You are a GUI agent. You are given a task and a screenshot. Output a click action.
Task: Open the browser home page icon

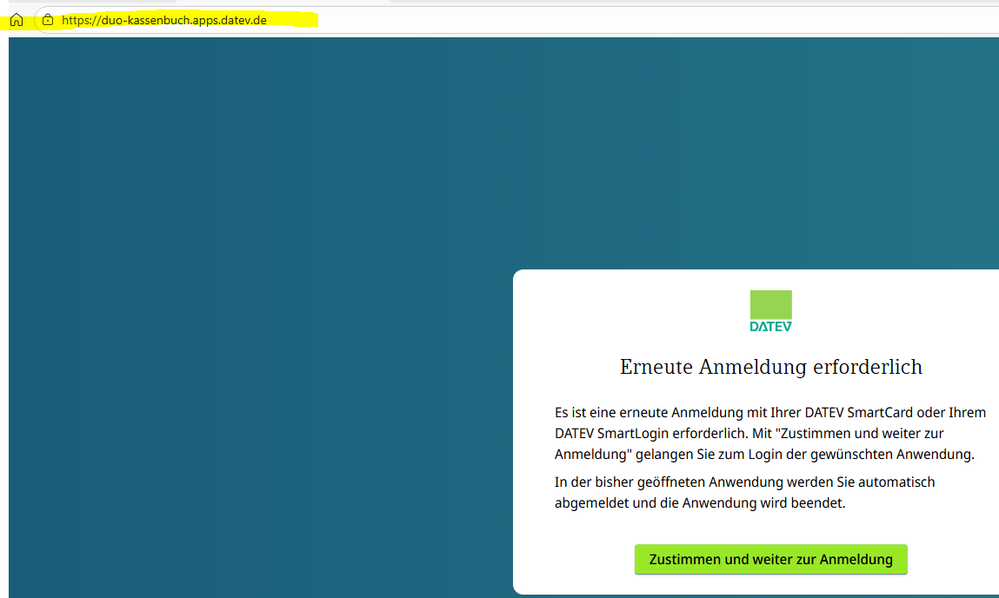[17, 20]
